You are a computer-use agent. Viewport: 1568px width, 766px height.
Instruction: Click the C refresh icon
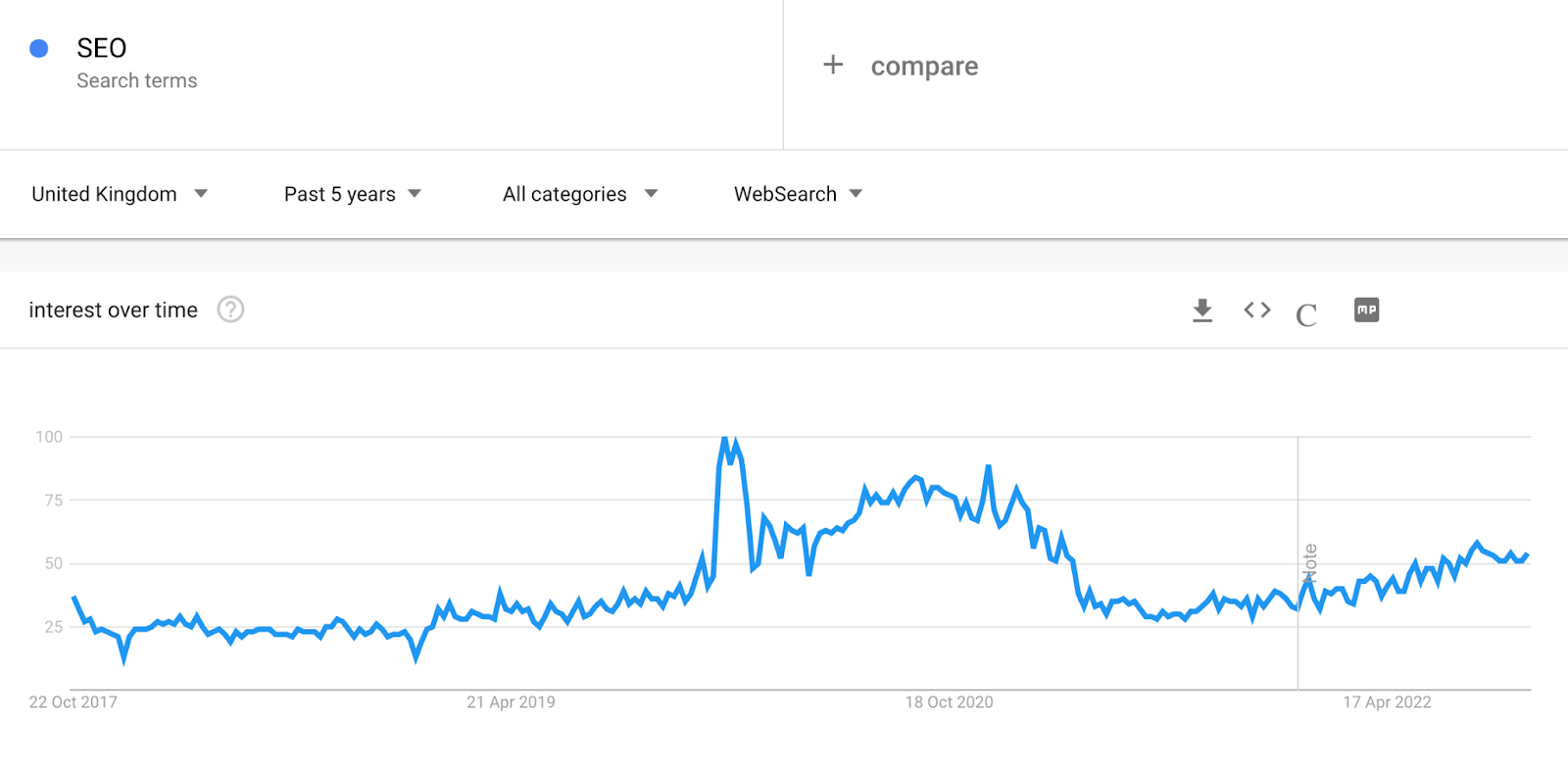coord(1306,314)
